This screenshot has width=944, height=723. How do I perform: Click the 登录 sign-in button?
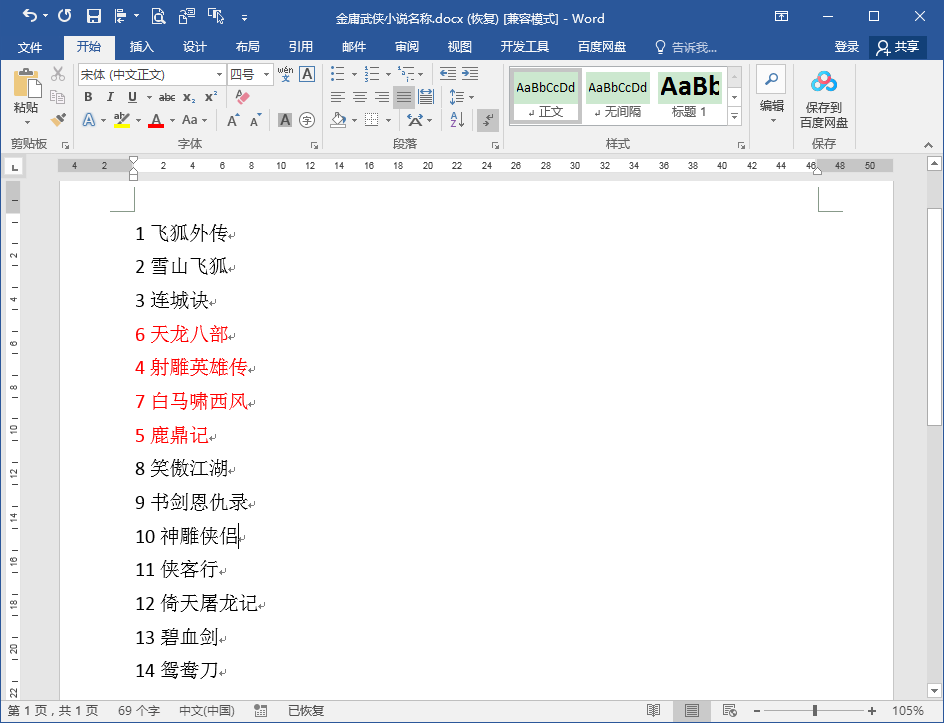pos(846,47)
